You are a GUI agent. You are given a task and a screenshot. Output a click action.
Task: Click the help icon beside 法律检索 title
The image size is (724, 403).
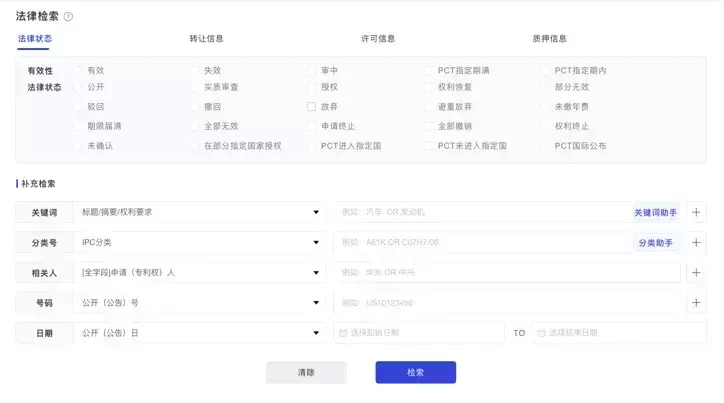69,17
